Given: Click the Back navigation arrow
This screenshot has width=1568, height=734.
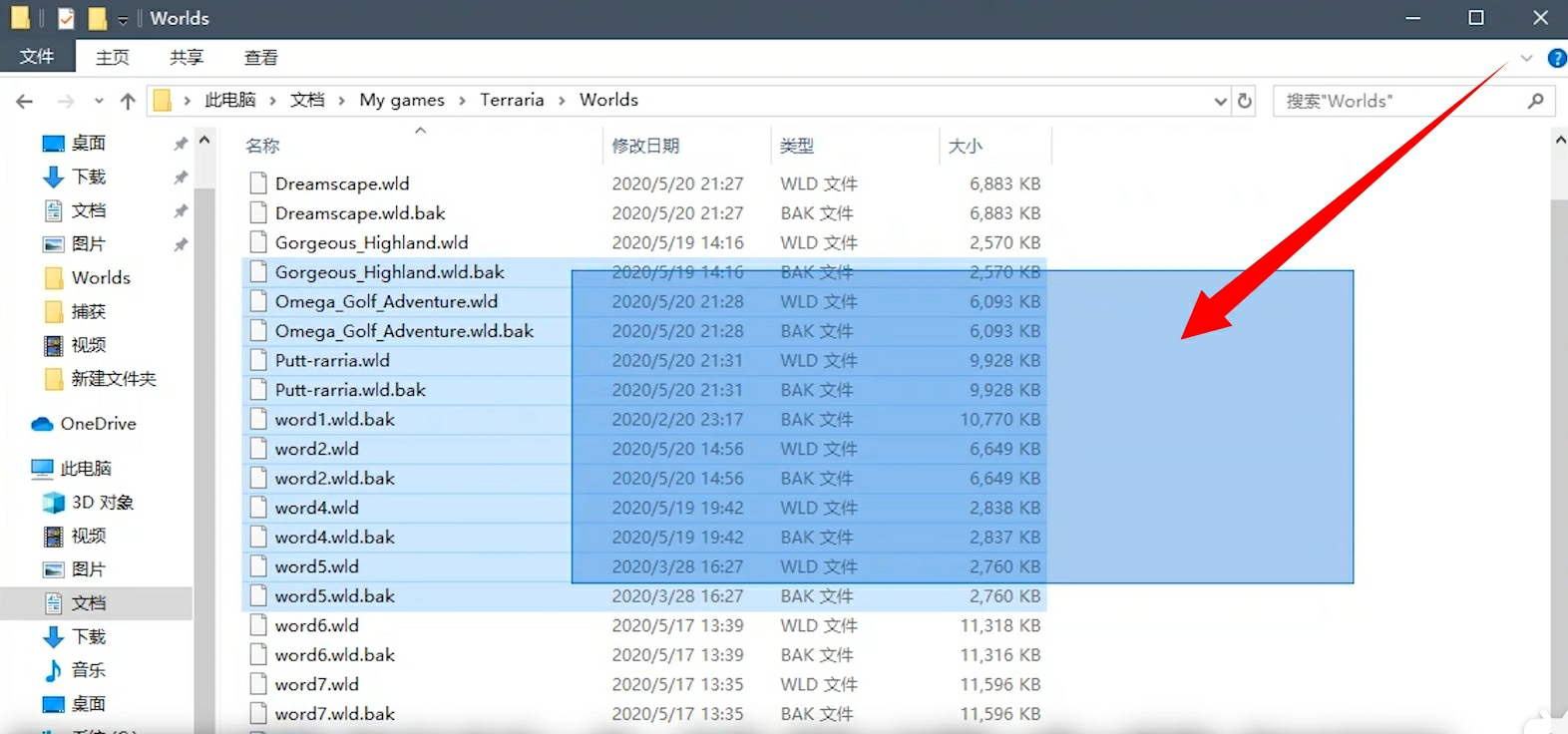Looking at the screenshot, I should pyautogui.click(x=25, y=101).
